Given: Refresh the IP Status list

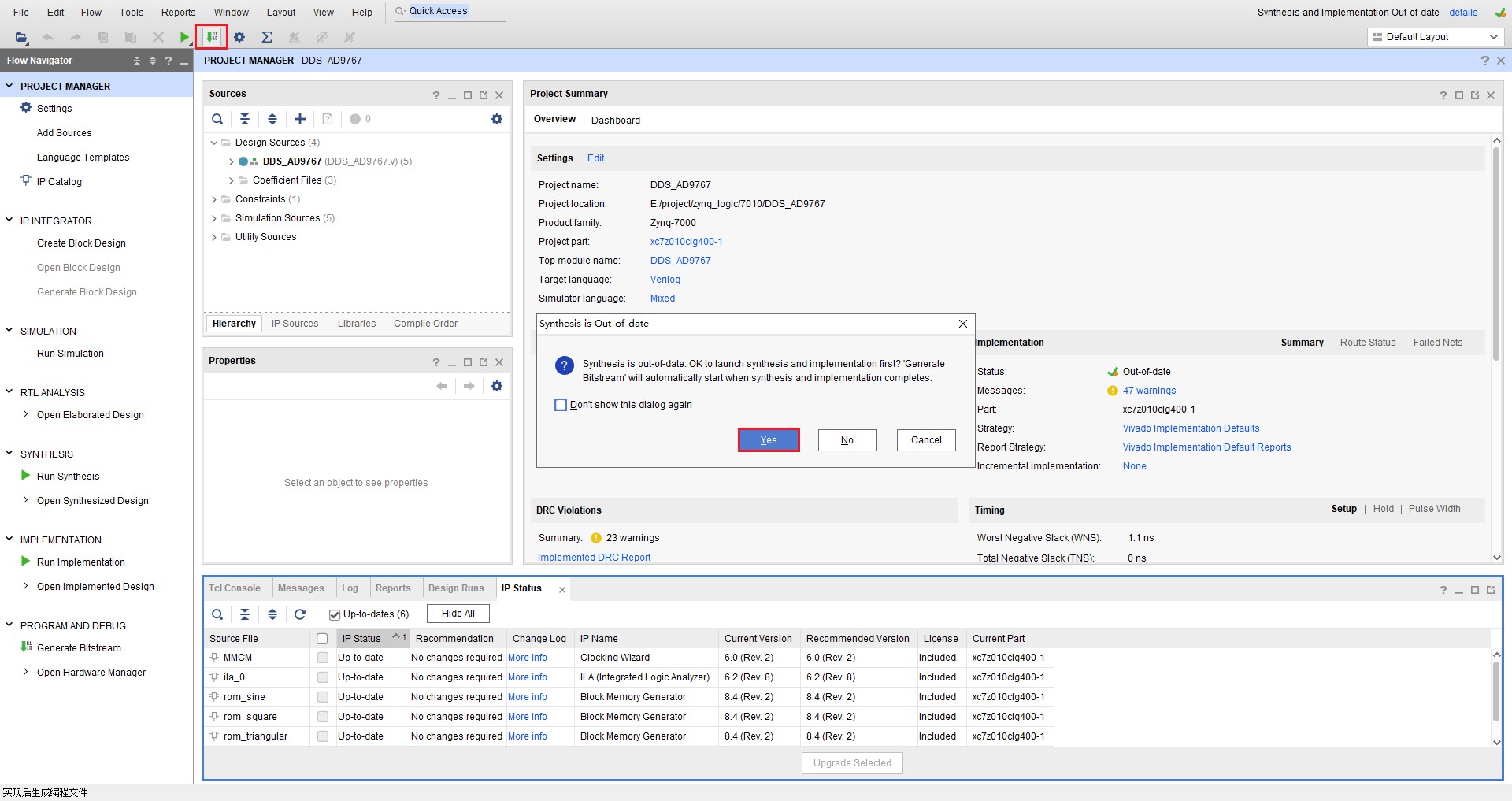Looking at the screenshot, I should [300, 614].
